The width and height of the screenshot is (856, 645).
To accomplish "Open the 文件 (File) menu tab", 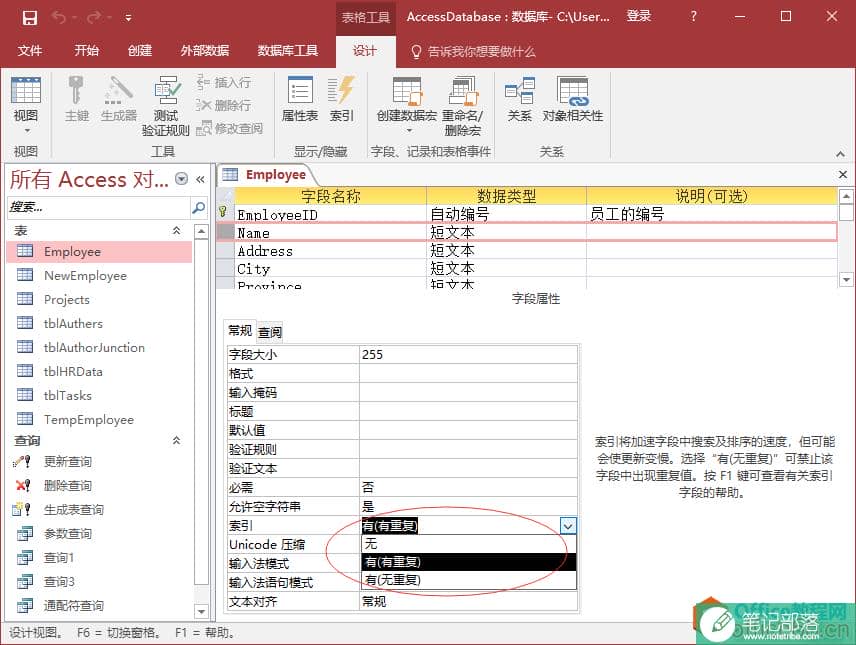I will coord(30,51).
